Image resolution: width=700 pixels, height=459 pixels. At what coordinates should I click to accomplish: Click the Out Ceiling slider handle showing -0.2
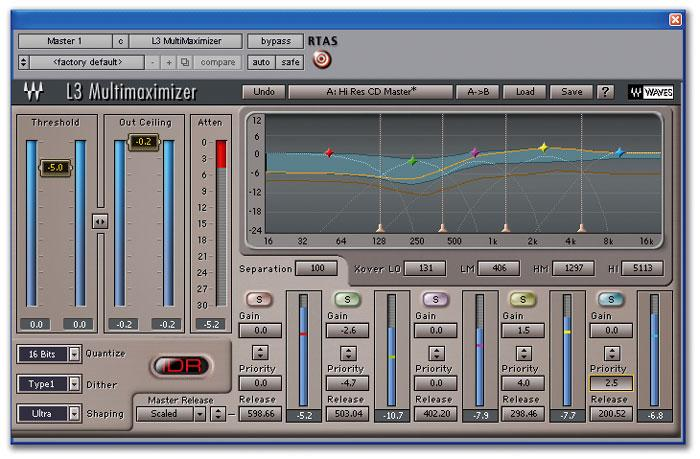point(143,142)
